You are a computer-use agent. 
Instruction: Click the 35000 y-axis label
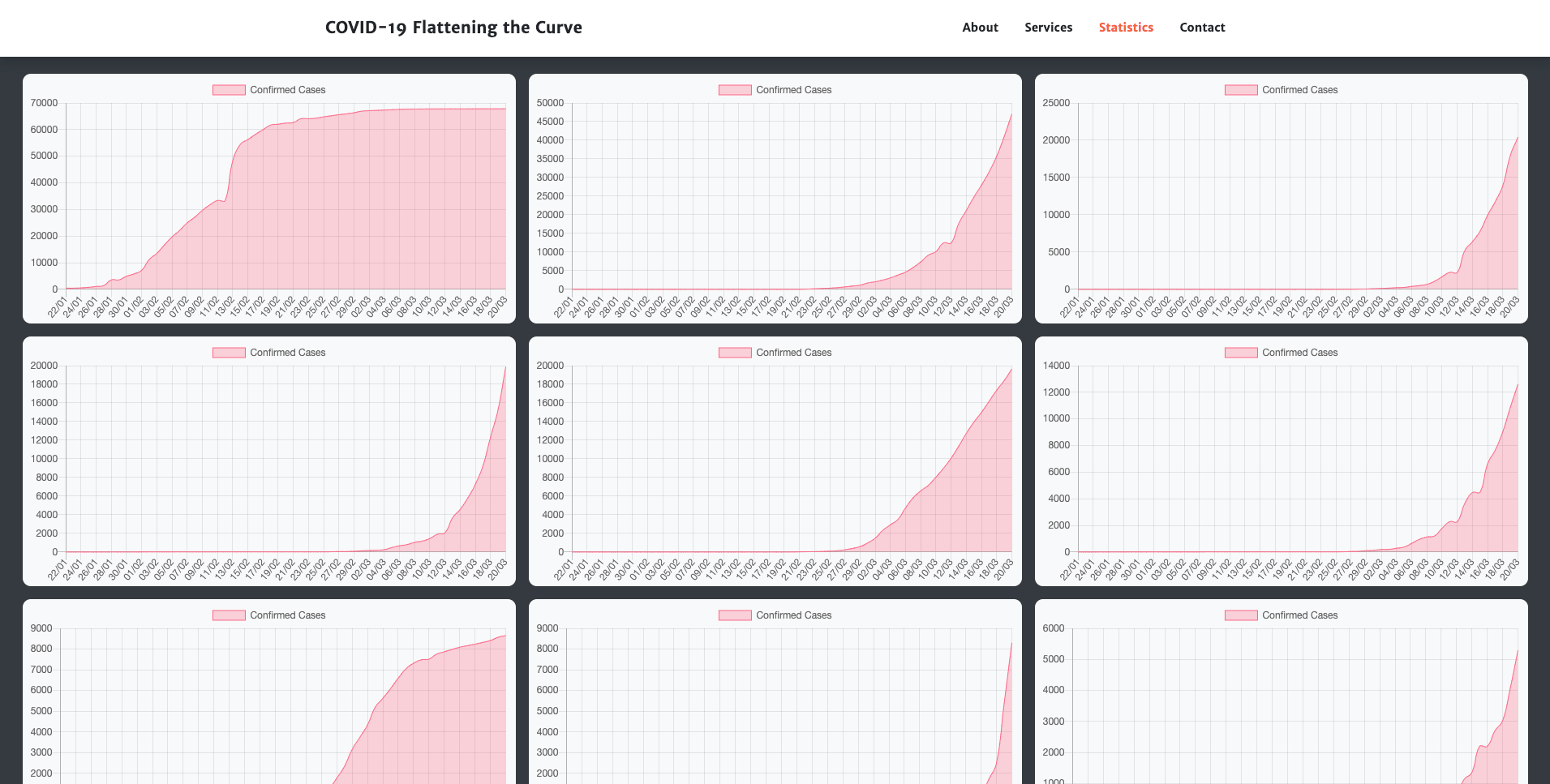click(550, 159)
